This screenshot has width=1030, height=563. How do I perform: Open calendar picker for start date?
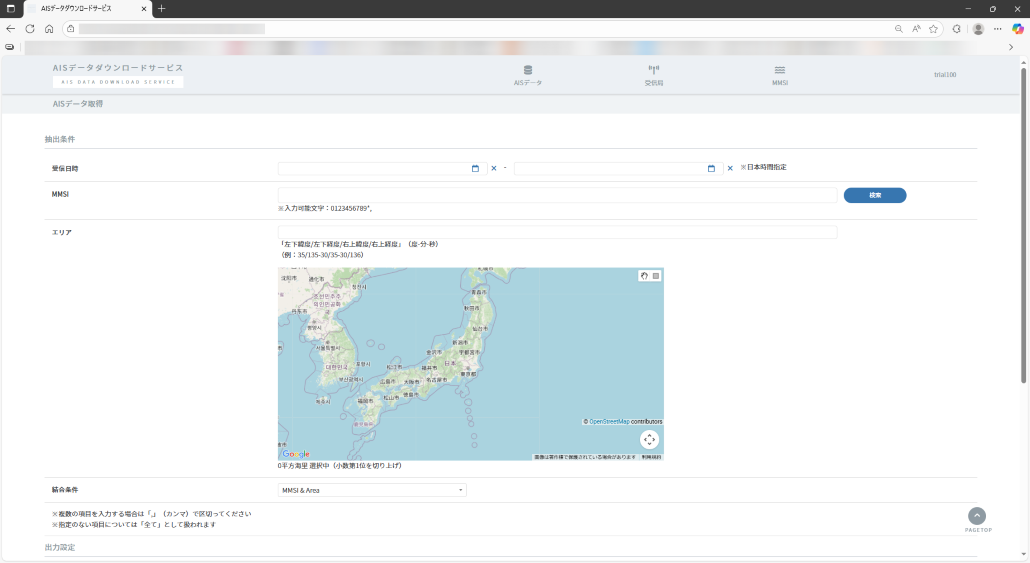475,168
